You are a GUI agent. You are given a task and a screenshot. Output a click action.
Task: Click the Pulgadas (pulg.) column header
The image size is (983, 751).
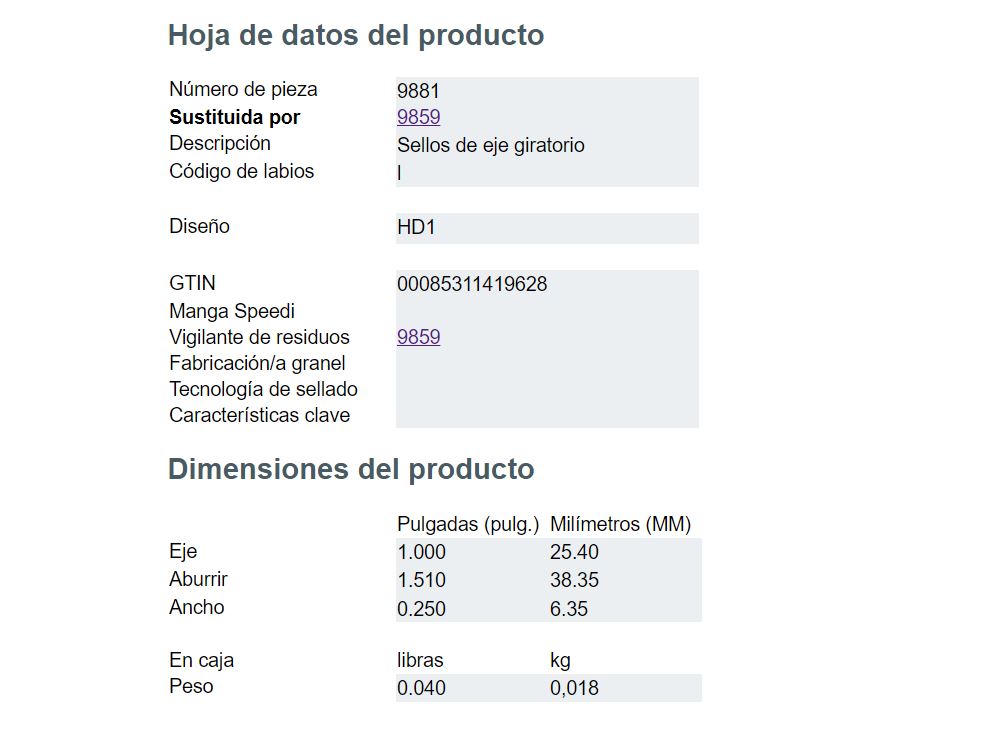468,524
